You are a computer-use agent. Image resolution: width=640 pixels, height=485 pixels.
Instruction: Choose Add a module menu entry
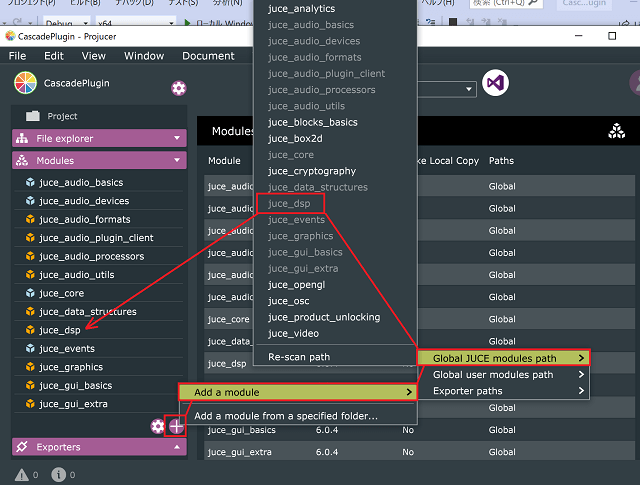pyautogui.click(x=298, y=392)
